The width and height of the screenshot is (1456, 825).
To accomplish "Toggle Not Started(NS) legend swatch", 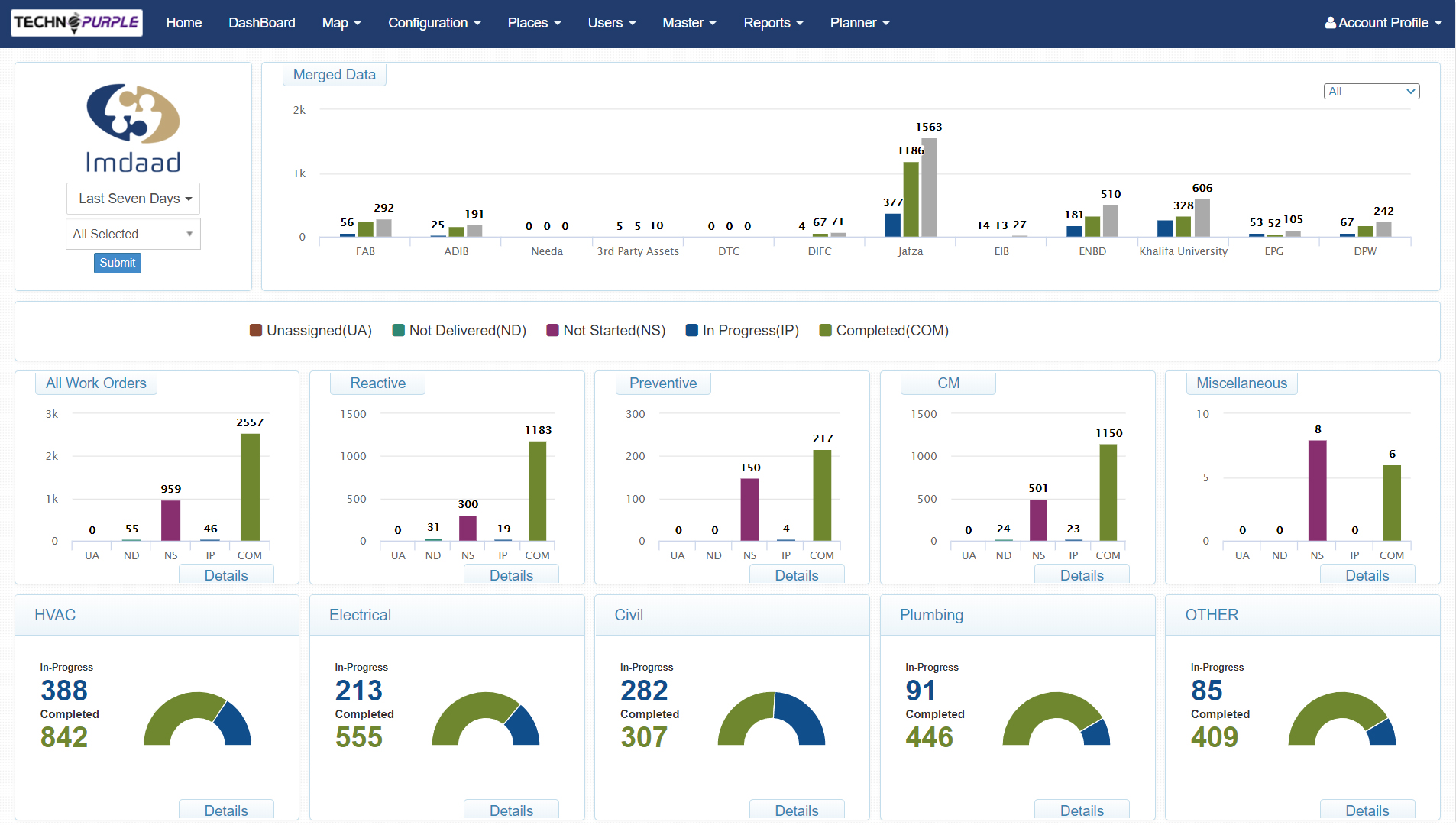I will [552, 330].
